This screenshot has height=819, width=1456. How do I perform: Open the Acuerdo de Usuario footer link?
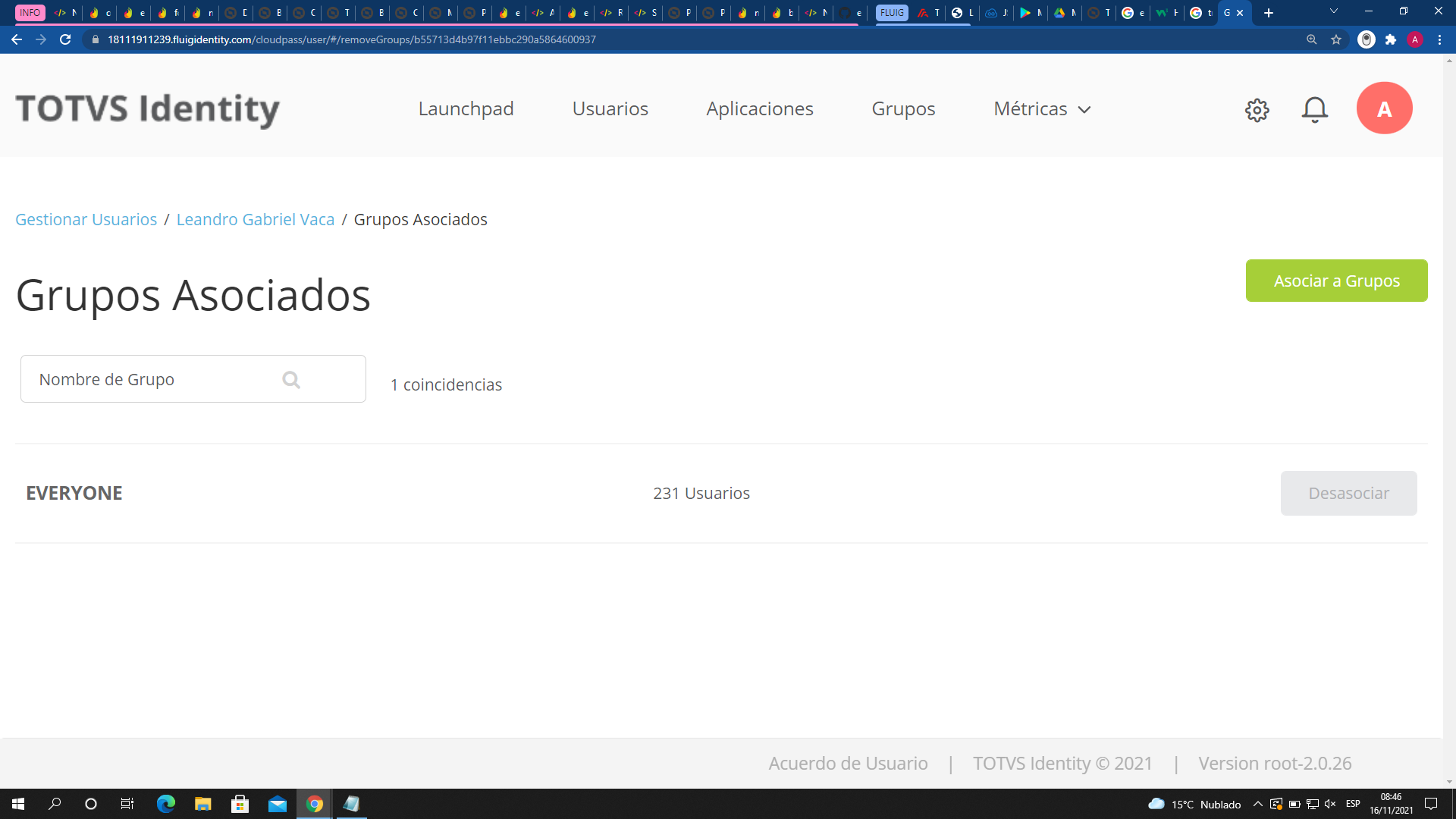(x=848, y=763)
